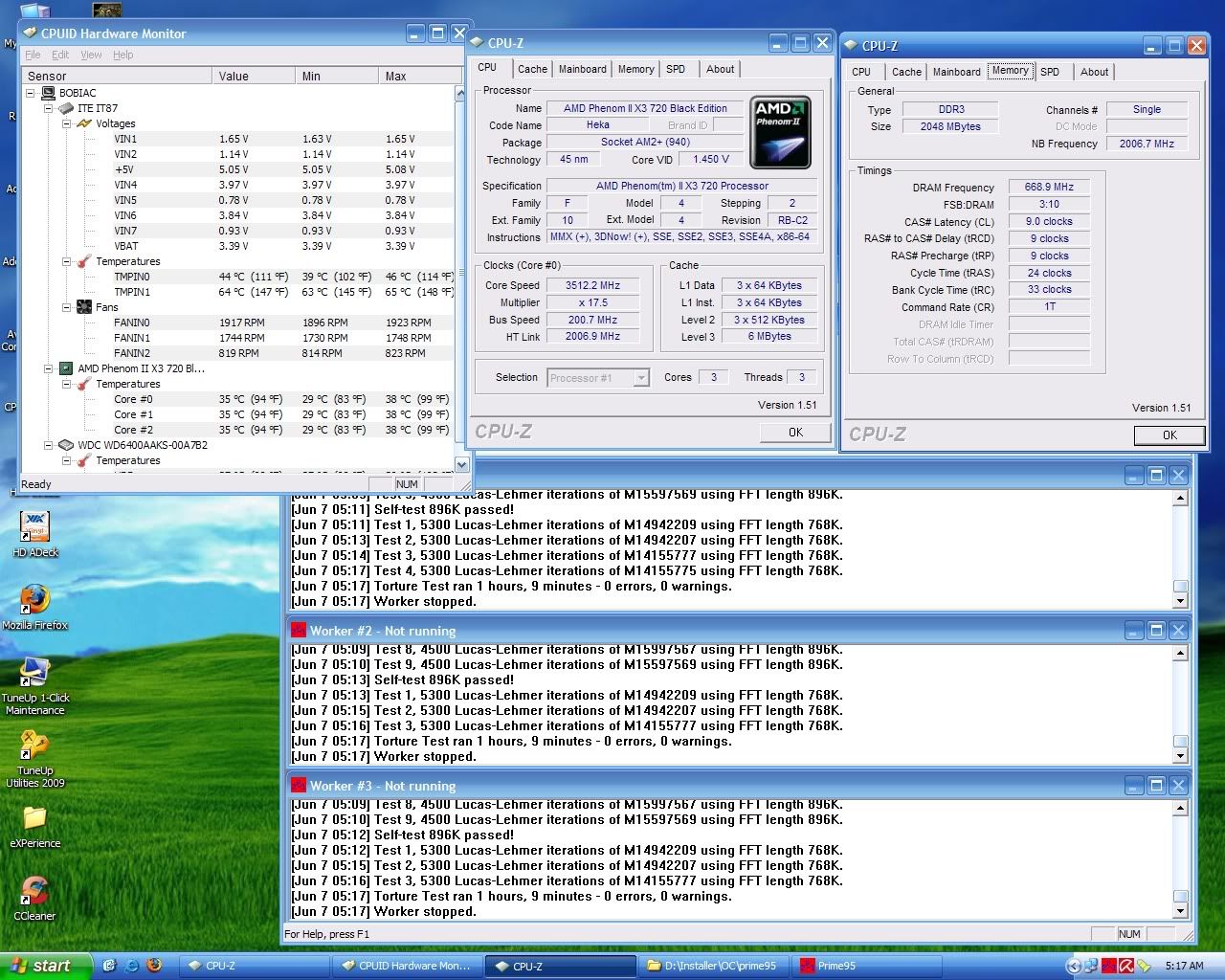This screenshot has width=1225, height=980.
Task: Launch TuneUp 1-Click Maintenance shortcut
Action: pos(34,673)
